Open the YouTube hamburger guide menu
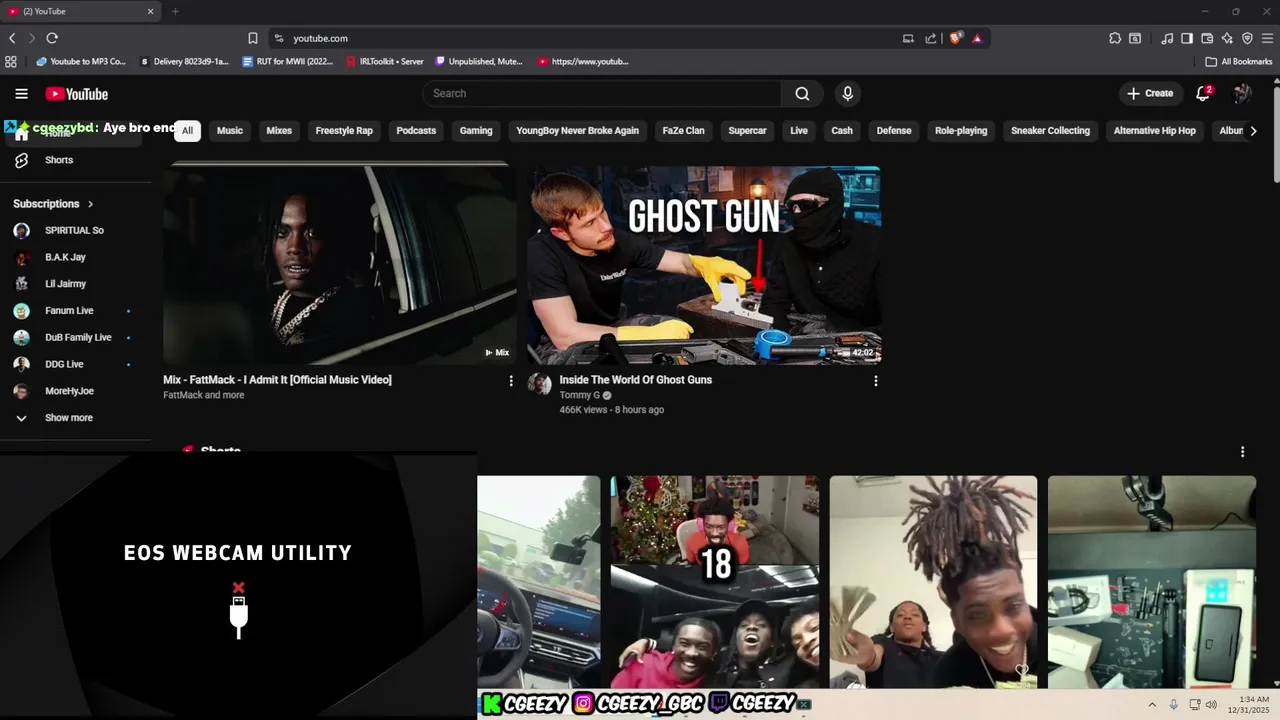 pyautogui.click(x=21, y=94)
